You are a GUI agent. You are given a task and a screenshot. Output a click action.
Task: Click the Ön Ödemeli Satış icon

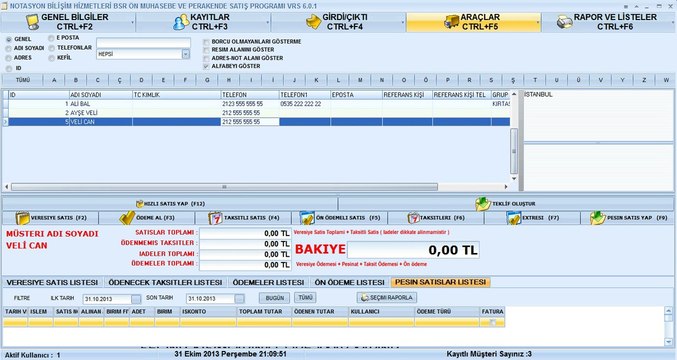pyautogui.click(x=307, y=218)
